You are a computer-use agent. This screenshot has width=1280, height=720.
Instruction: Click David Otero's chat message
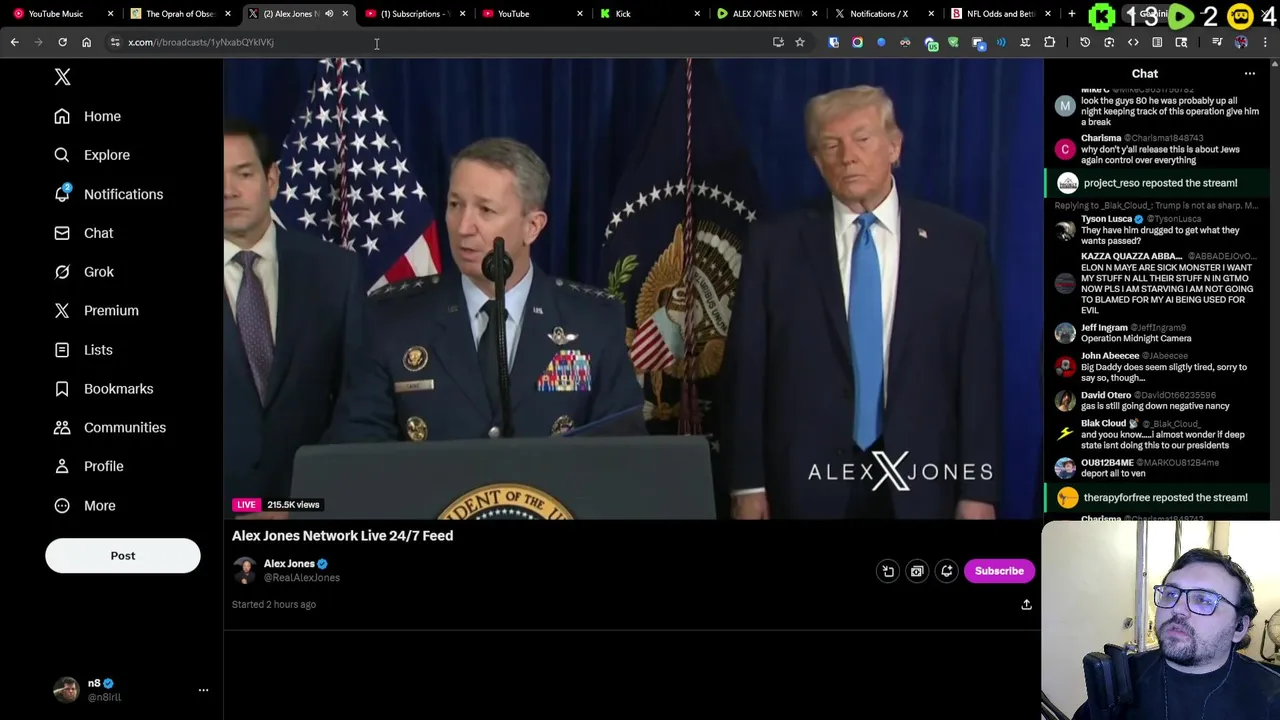click(x=1155, y=406)
